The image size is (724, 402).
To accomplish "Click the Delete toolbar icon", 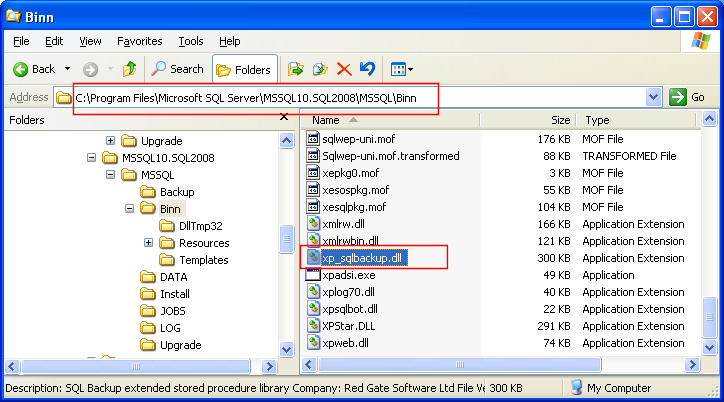I will (x=344, y=69).
